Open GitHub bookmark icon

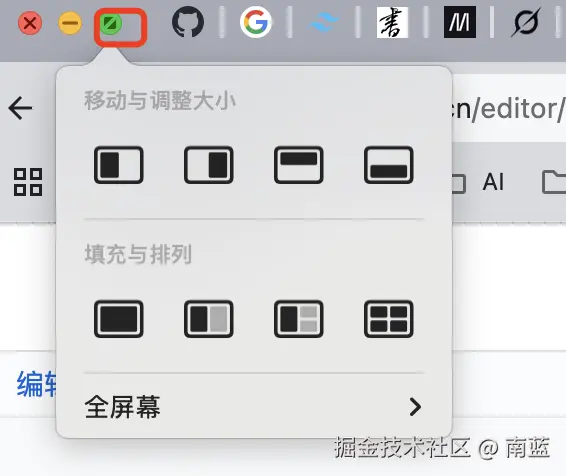(x=188, y=22)
